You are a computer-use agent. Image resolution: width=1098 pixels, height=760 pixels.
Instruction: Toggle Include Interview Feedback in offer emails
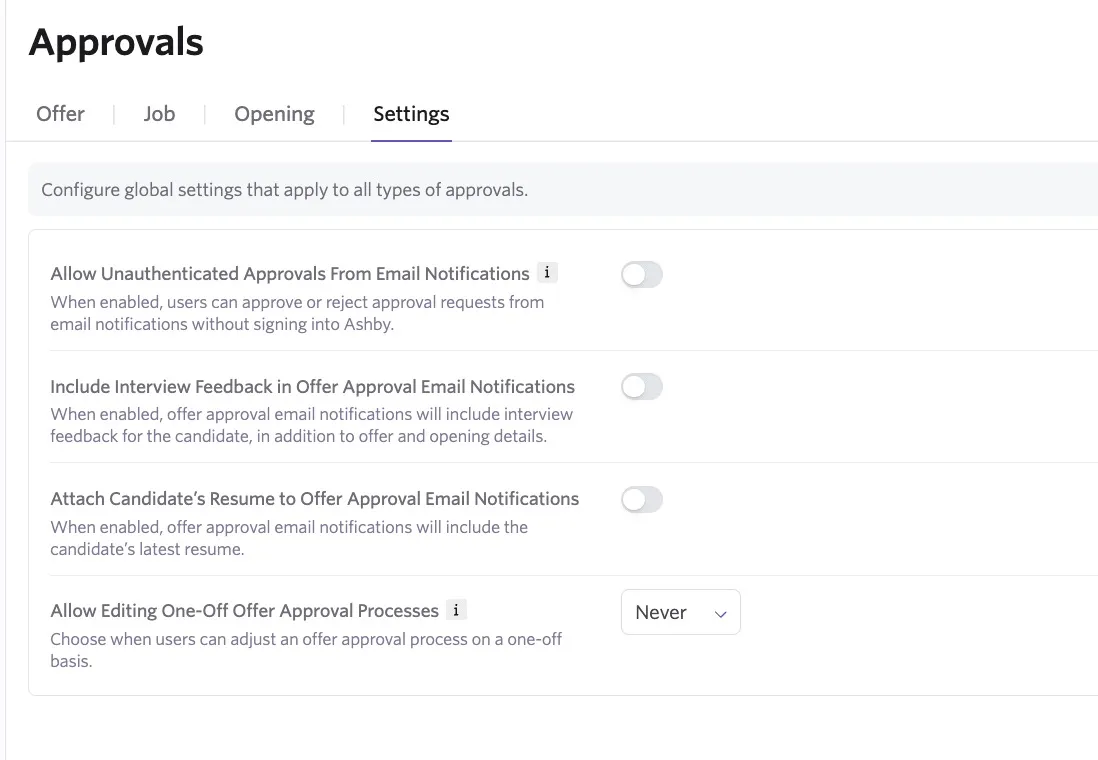(x=641, y=387)
